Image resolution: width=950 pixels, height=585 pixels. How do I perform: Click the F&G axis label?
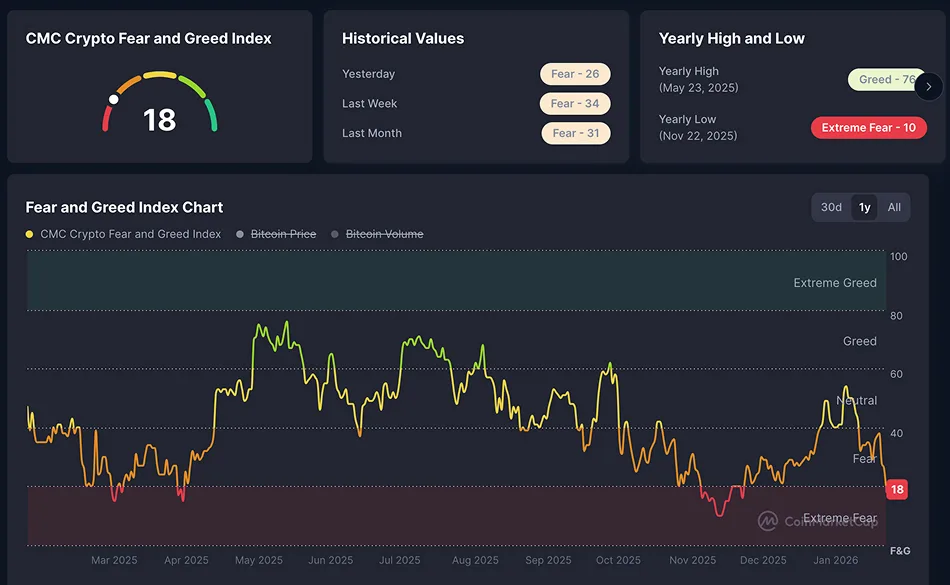(900, 551)
